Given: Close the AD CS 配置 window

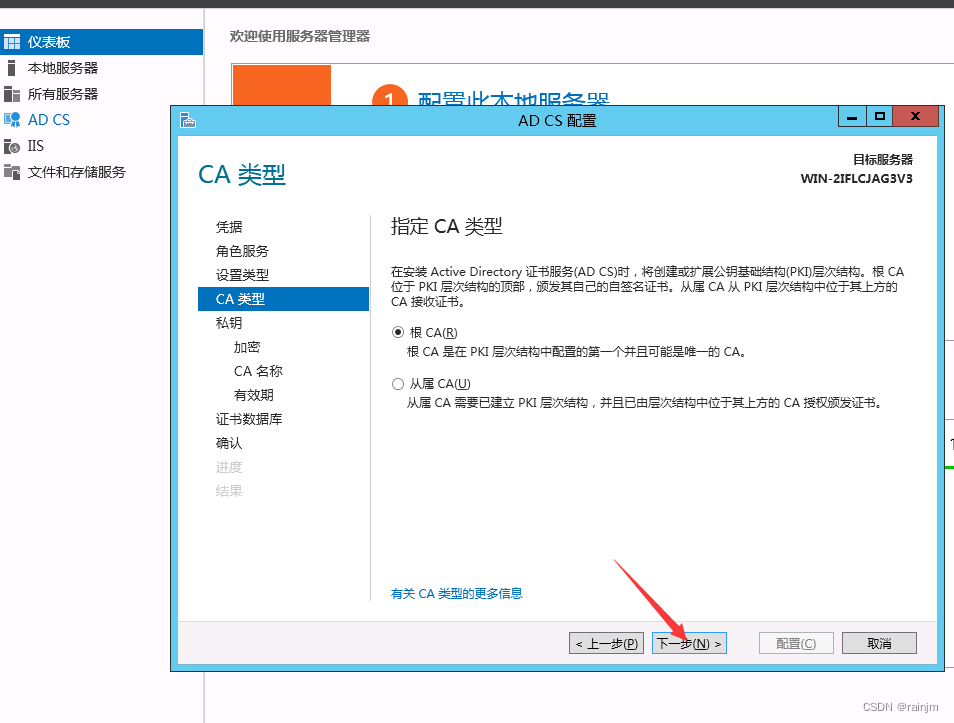Looking at the screenshot, I should (x=915, y=116).
